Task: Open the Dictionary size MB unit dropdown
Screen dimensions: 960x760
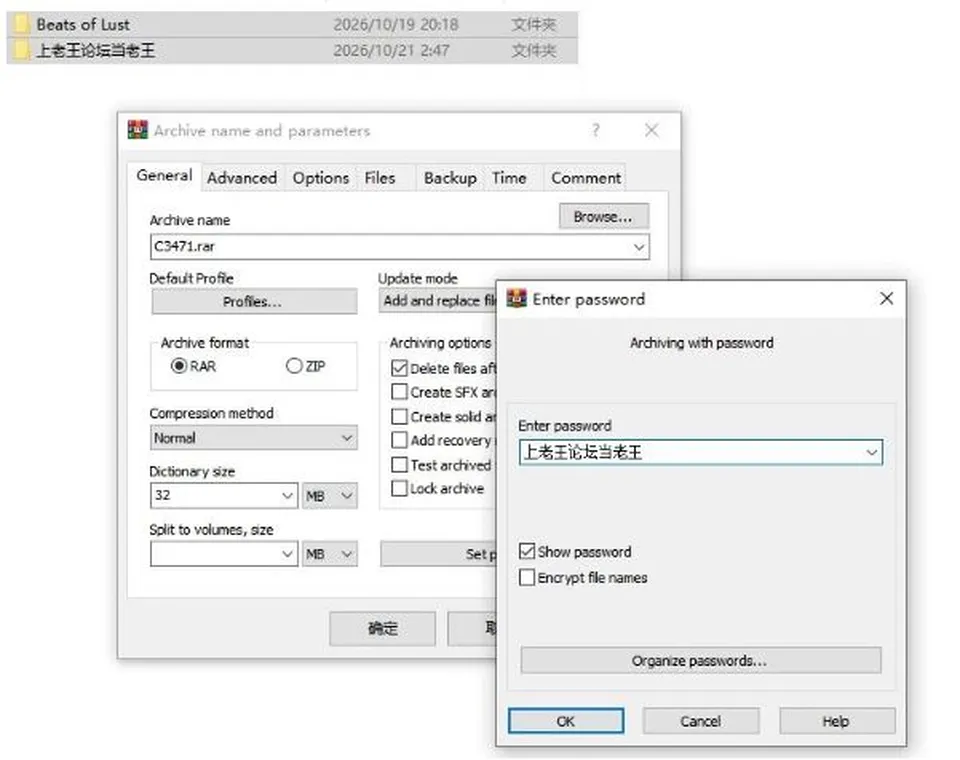Action: tap(329, 495)
